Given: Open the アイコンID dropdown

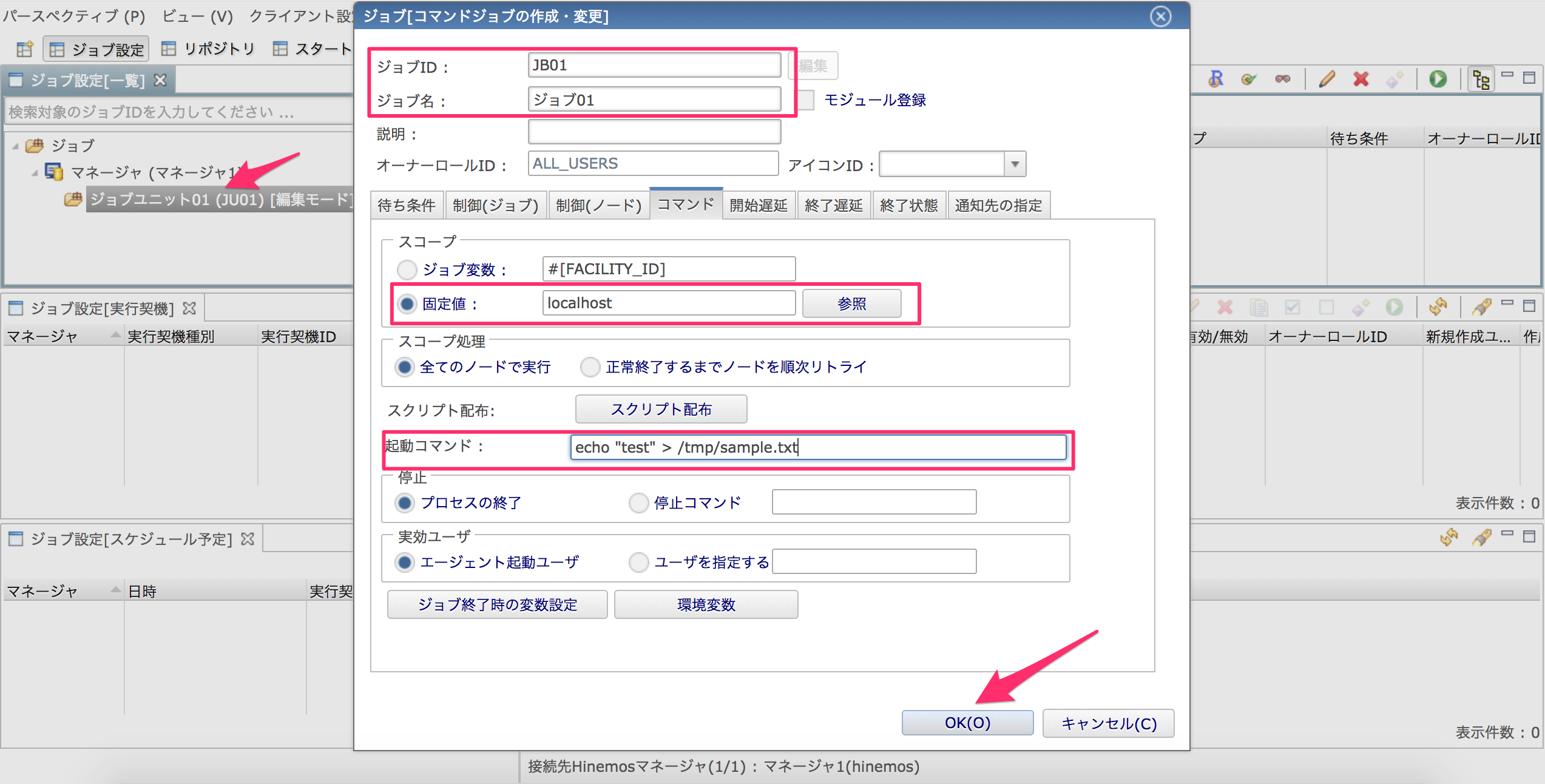Looking at the screenshot, I should [x=1014, y=164].
